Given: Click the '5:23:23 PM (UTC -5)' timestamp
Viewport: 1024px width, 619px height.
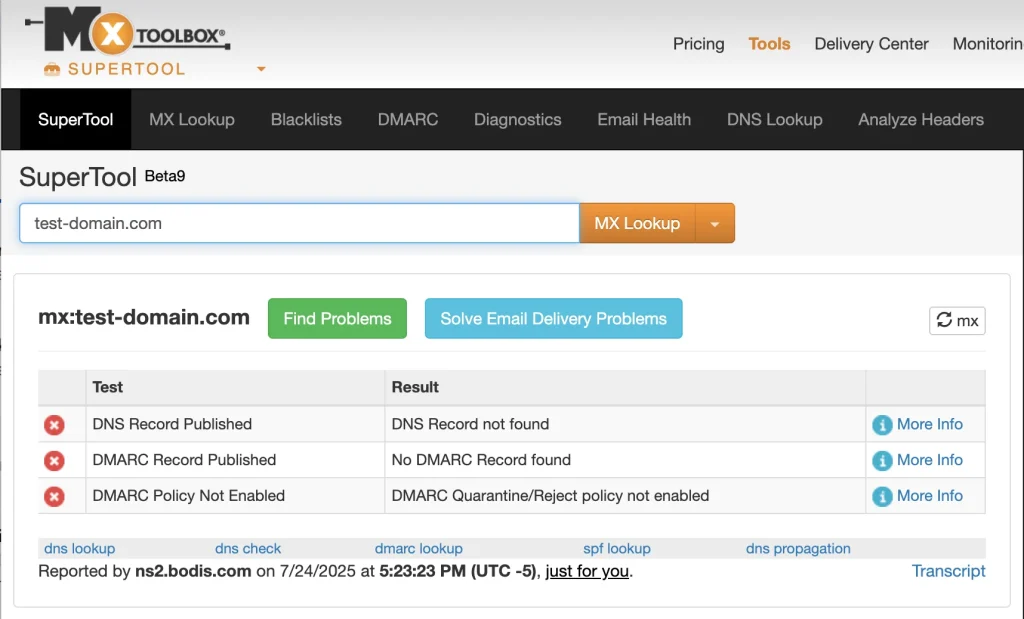Looking at the screenshot, I should (x=457, y=571).
